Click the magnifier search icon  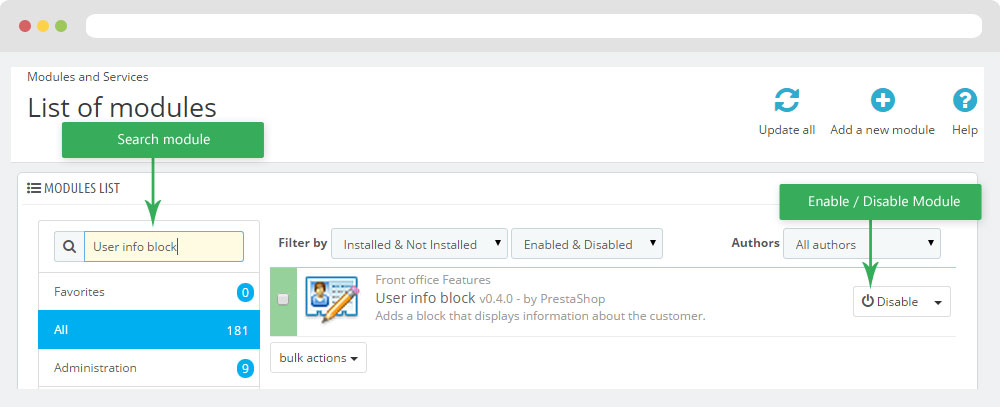point(69,247)
